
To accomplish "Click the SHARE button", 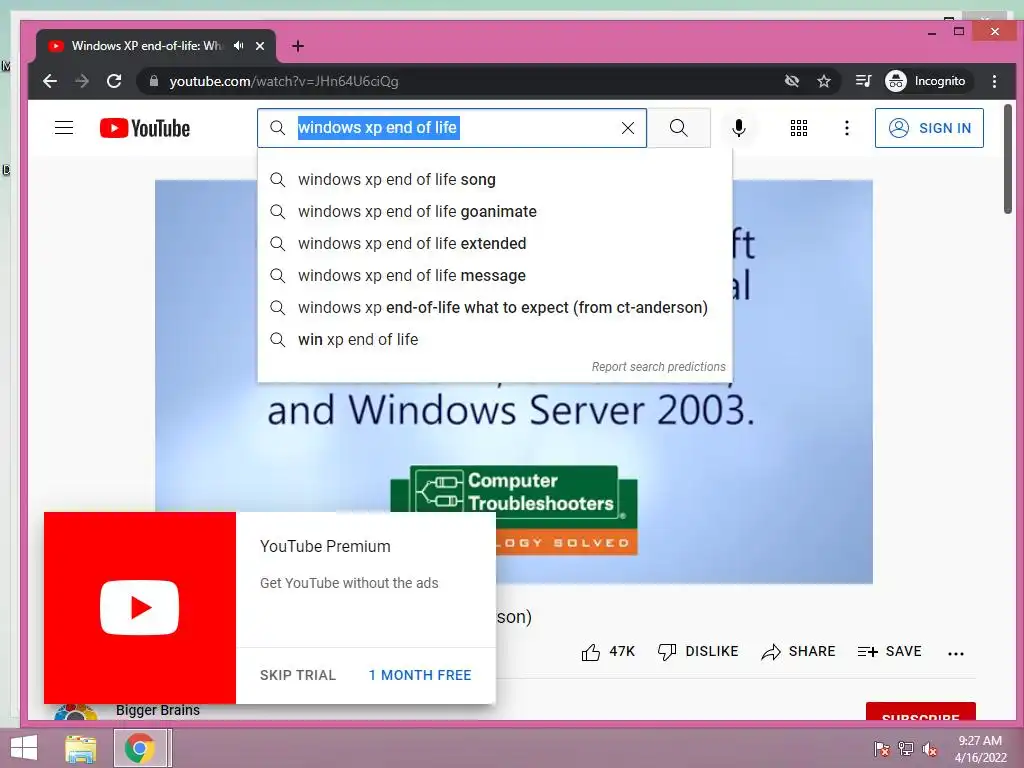I will tap(798, 652).
